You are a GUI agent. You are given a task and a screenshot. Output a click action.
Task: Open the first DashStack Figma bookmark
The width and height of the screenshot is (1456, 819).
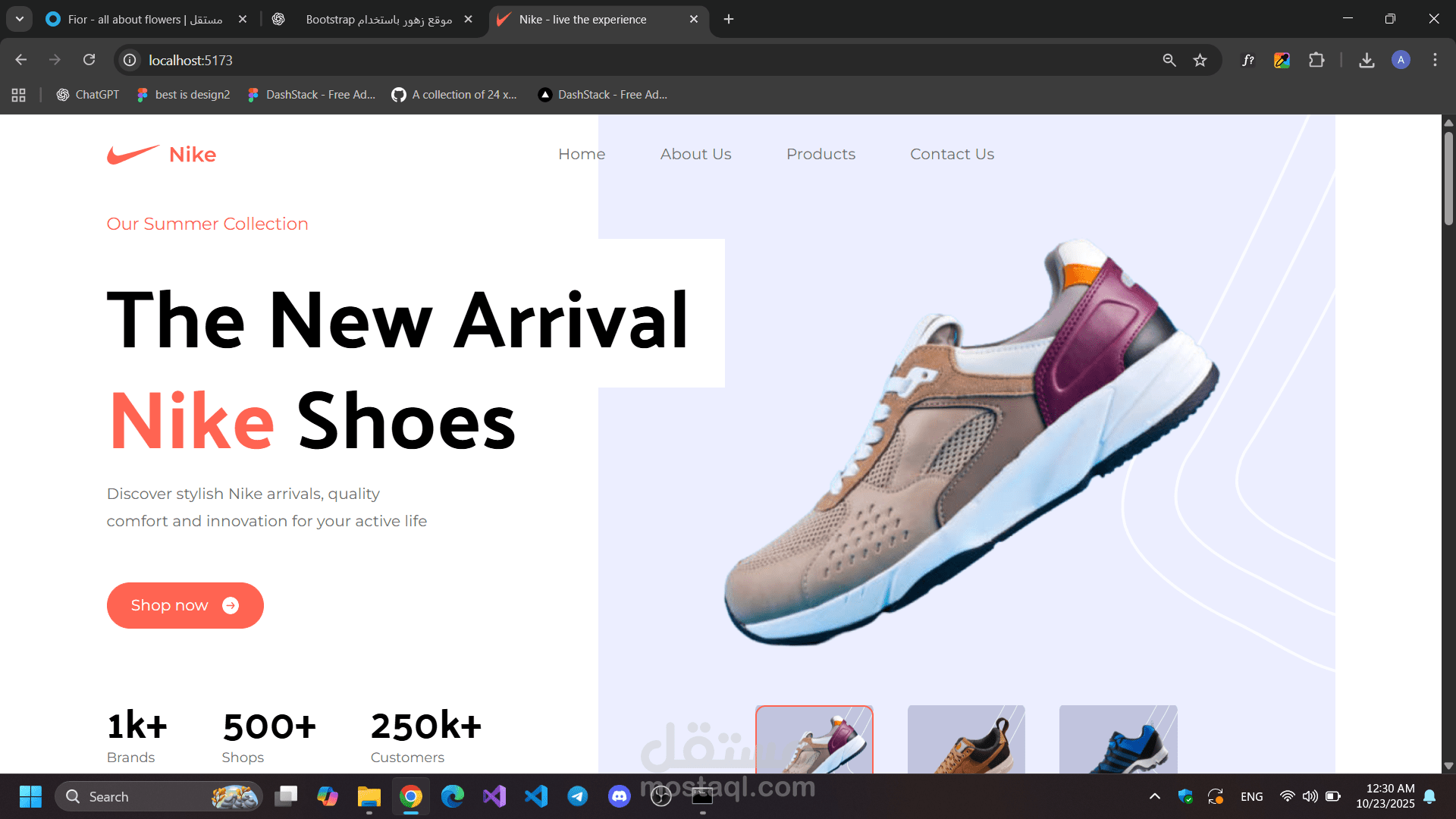click(x=312, y=95)
